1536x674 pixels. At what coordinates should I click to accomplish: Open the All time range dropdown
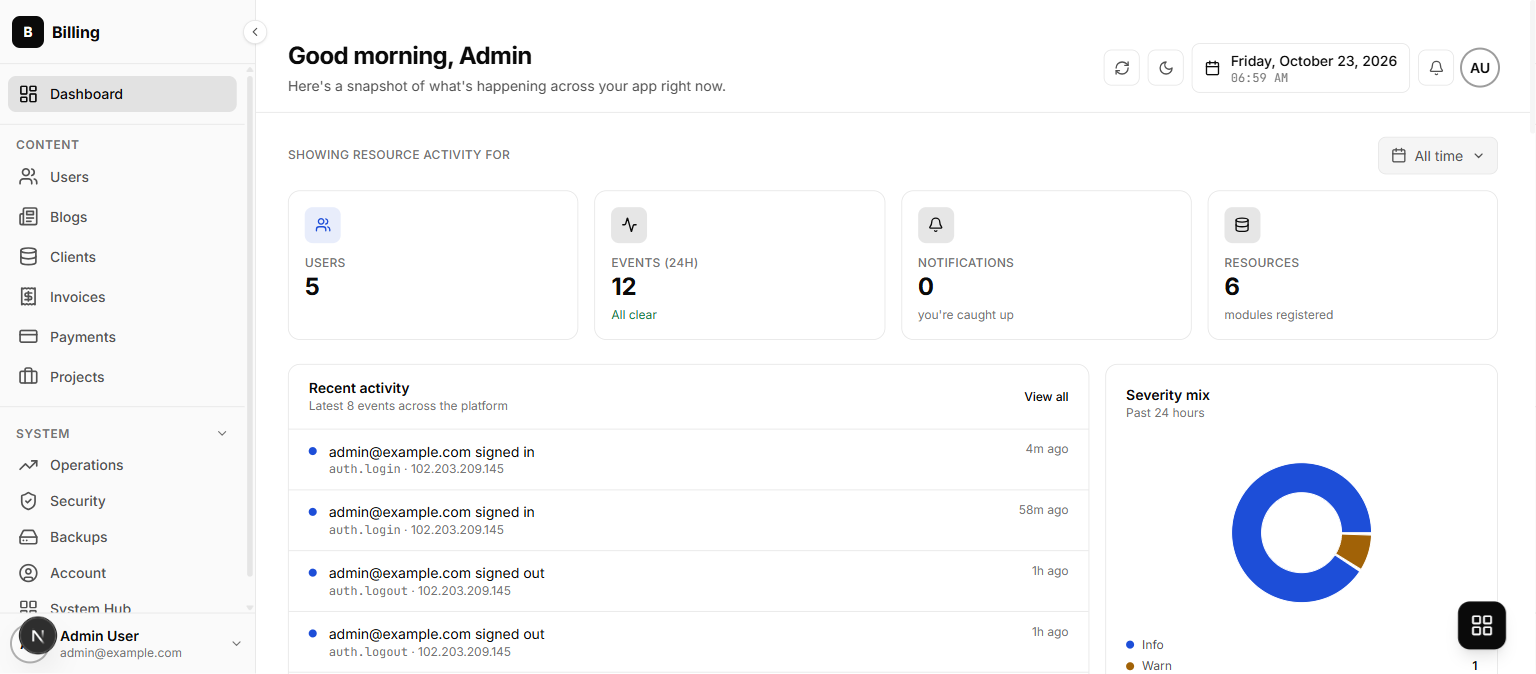(1438, 156)
